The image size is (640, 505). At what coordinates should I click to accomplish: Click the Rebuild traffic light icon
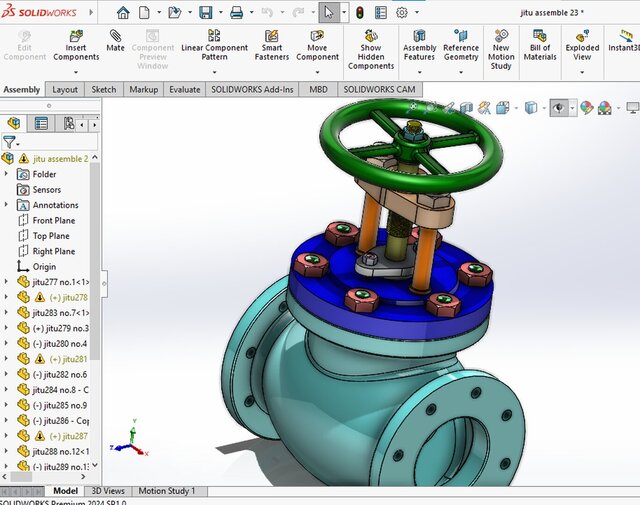pyautogui.click(x=360, y=13)
